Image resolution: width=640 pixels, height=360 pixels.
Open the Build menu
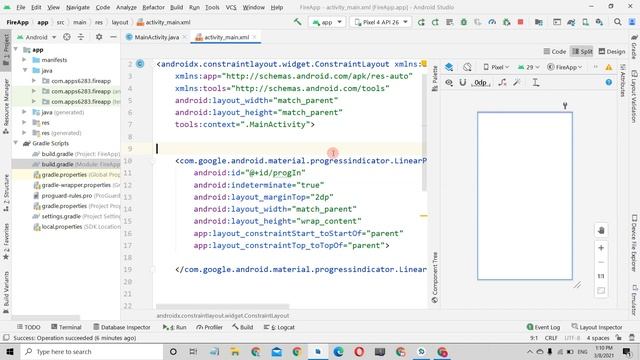point(176,7)
